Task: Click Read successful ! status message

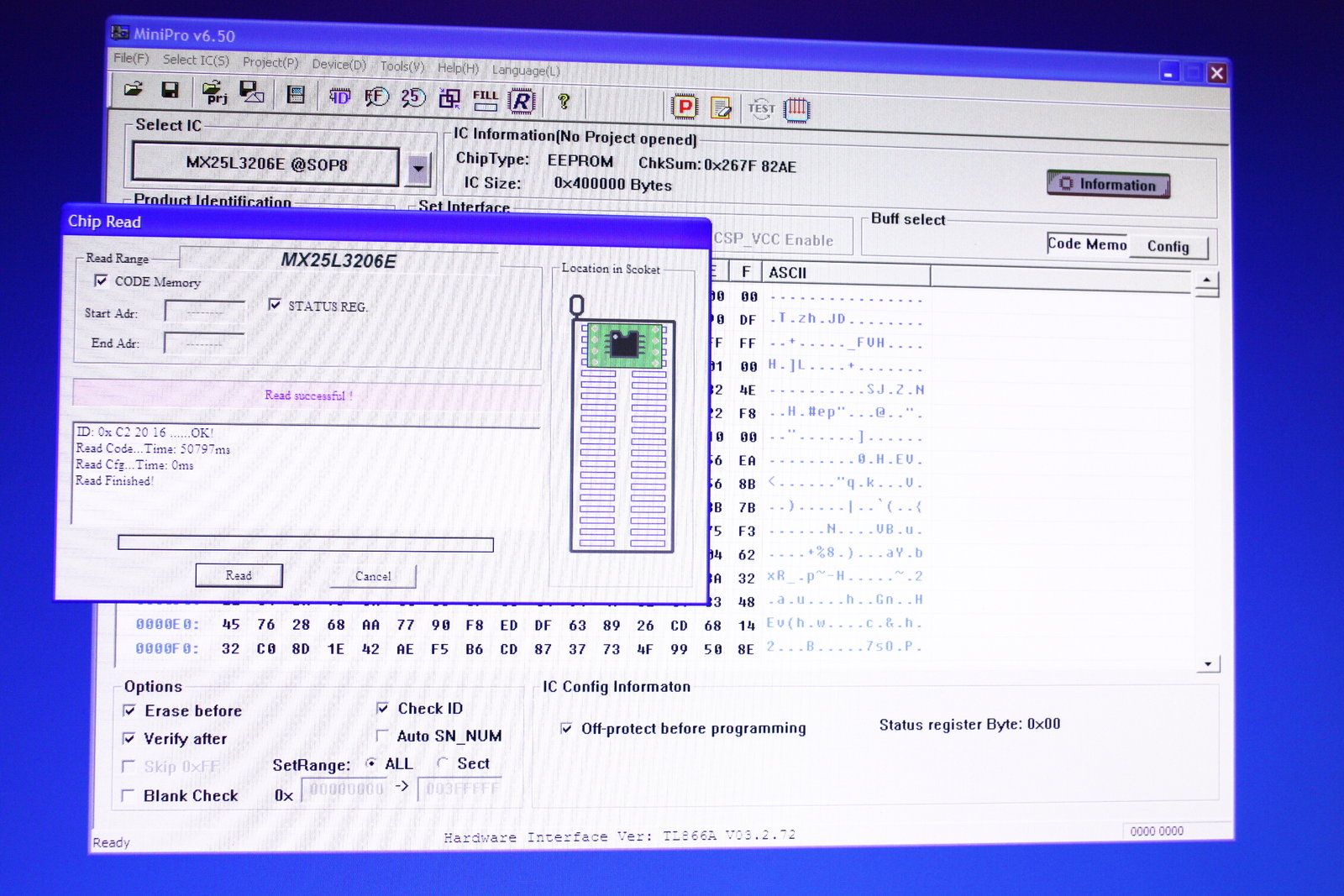Action: [x=308, y=395]
